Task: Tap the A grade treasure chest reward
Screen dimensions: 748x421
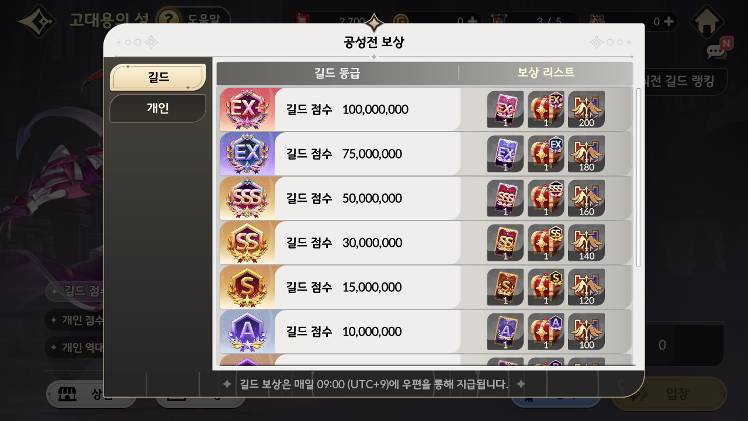Action: click(546, 331)
